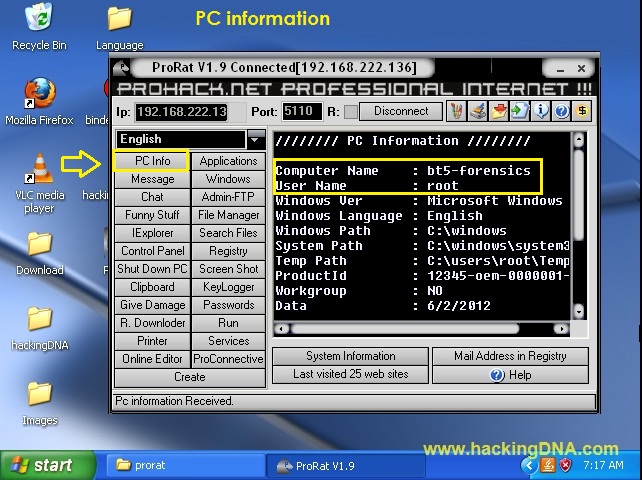Open the info bubble toolbar icon

coord(540,111)
